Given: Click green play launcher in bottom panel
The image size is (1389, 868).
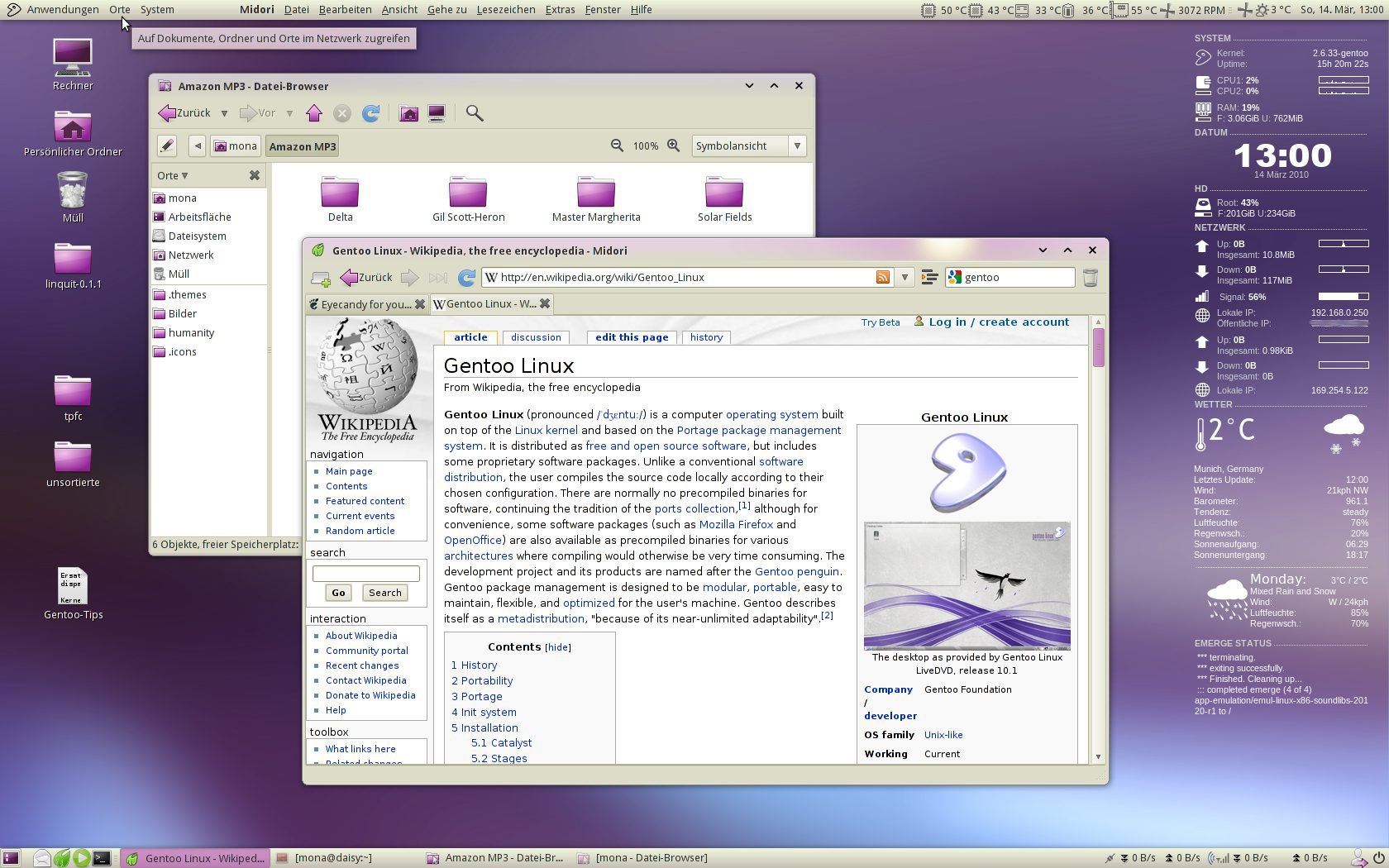Looking at the screenshot, I should tap(81, 858).
